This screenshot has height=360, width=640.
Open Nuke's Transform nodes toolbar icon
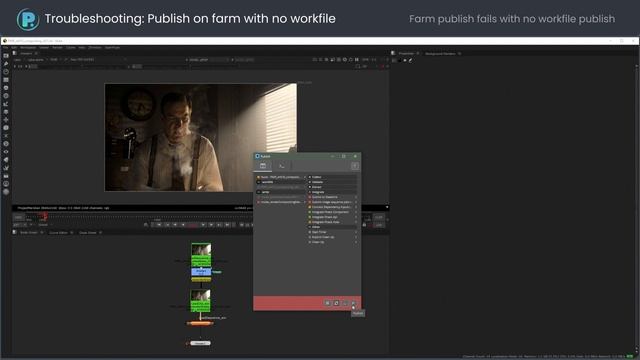[x=6, y=120]
